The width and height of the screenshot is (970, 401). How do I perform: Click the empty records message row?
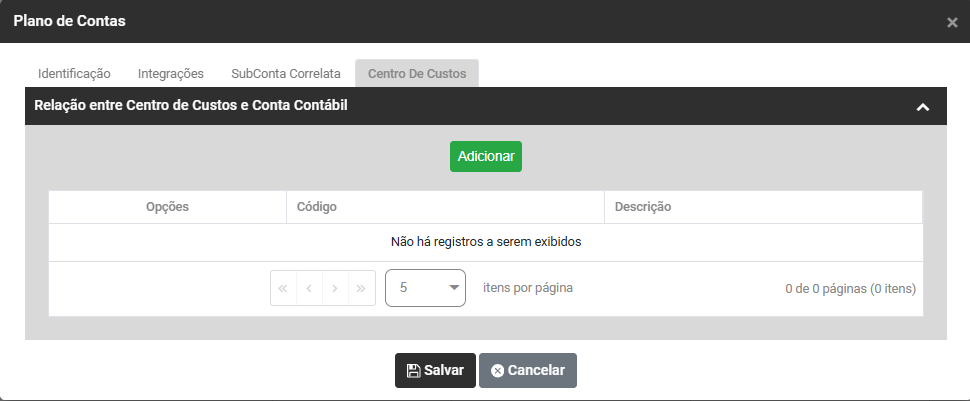(486, 242)
